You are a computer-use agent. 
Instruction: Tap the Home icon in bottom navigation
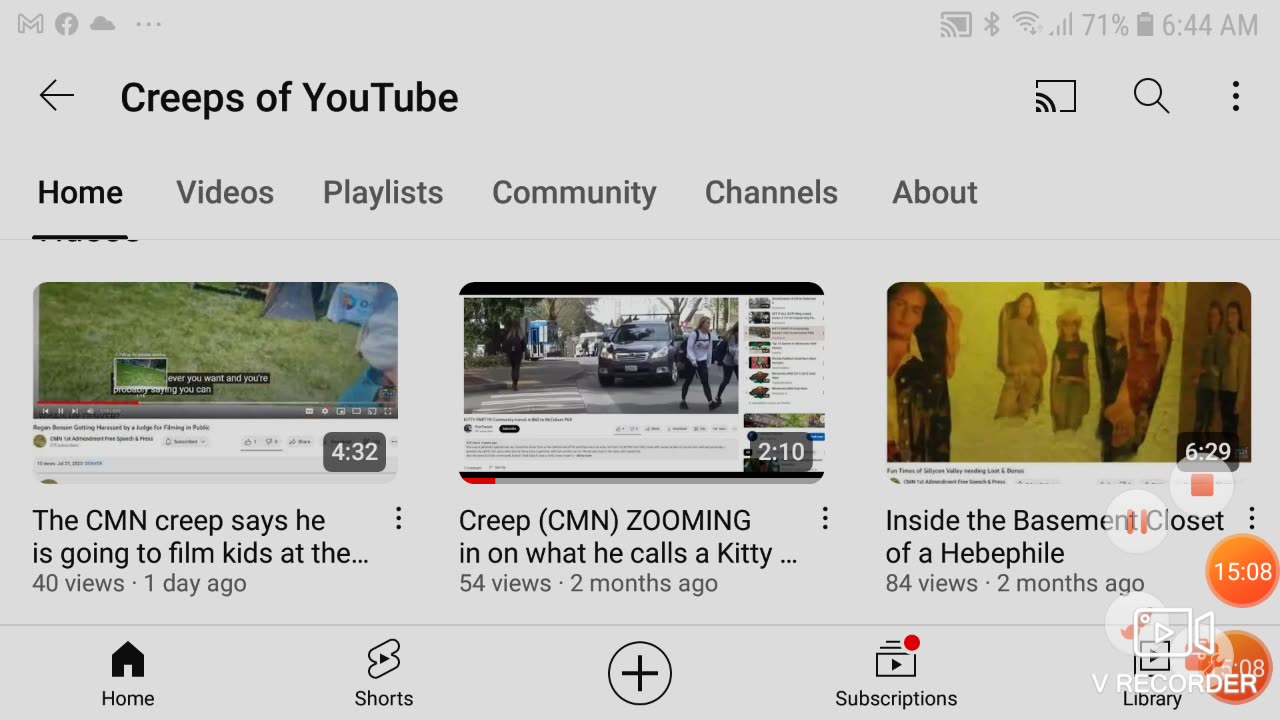[x=128, y=674]
